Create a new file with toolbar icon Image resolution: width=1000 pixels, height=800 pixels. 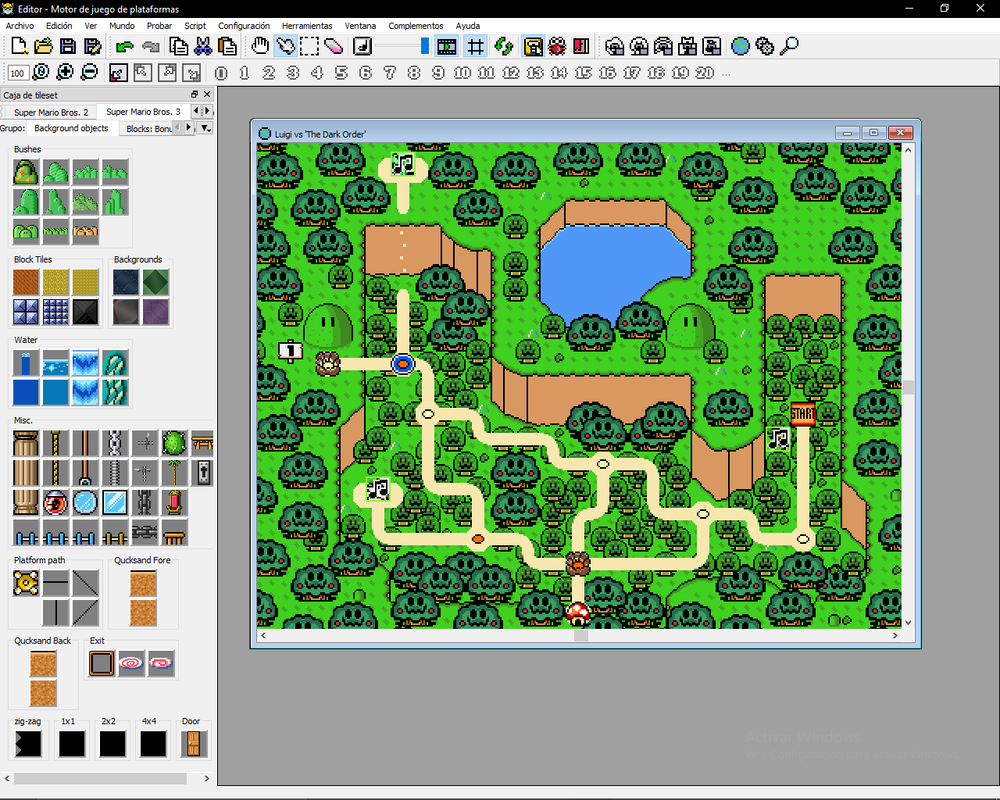pyautogui.click(x=19, y=46)
